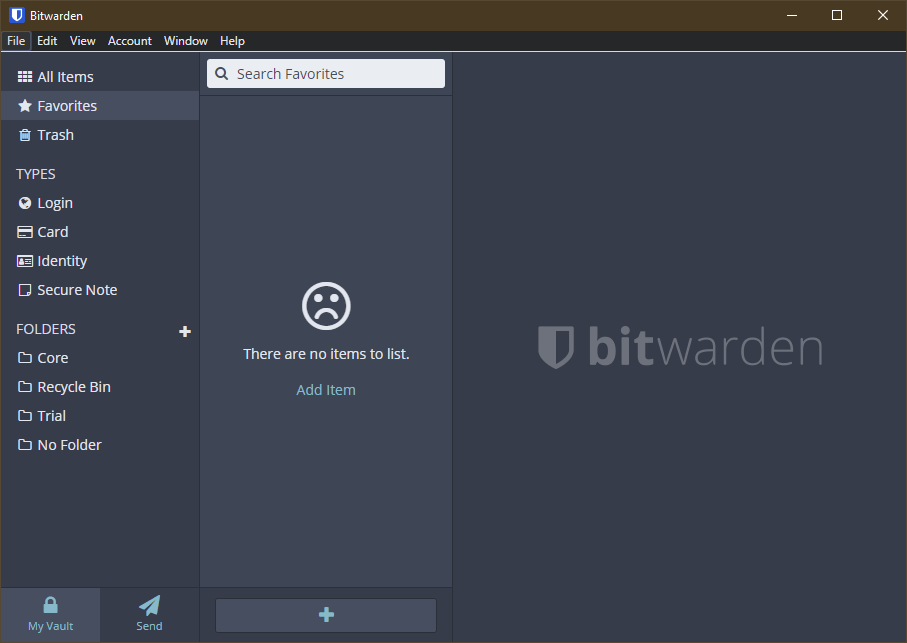Click the plus button below the item list

point(326,615)
